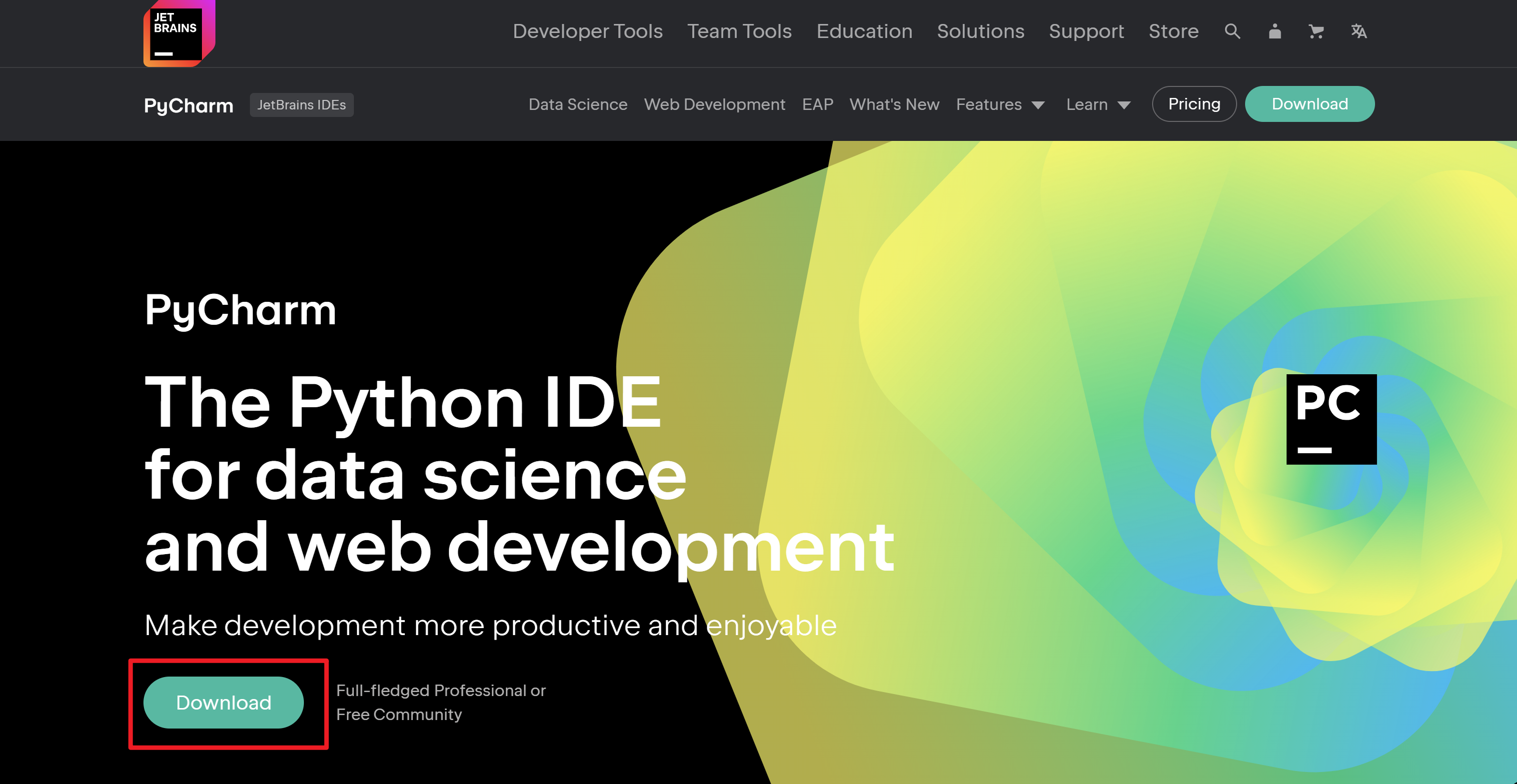Click the top navbar Download button
Image resolution: width=1517 pixels, height=784 pixels.
pyautogui.click(x=1310, y=103)
